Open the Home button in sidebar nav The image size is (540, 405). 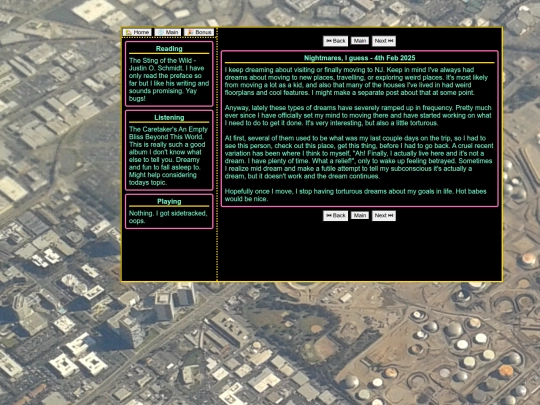[x=137, y=32]
